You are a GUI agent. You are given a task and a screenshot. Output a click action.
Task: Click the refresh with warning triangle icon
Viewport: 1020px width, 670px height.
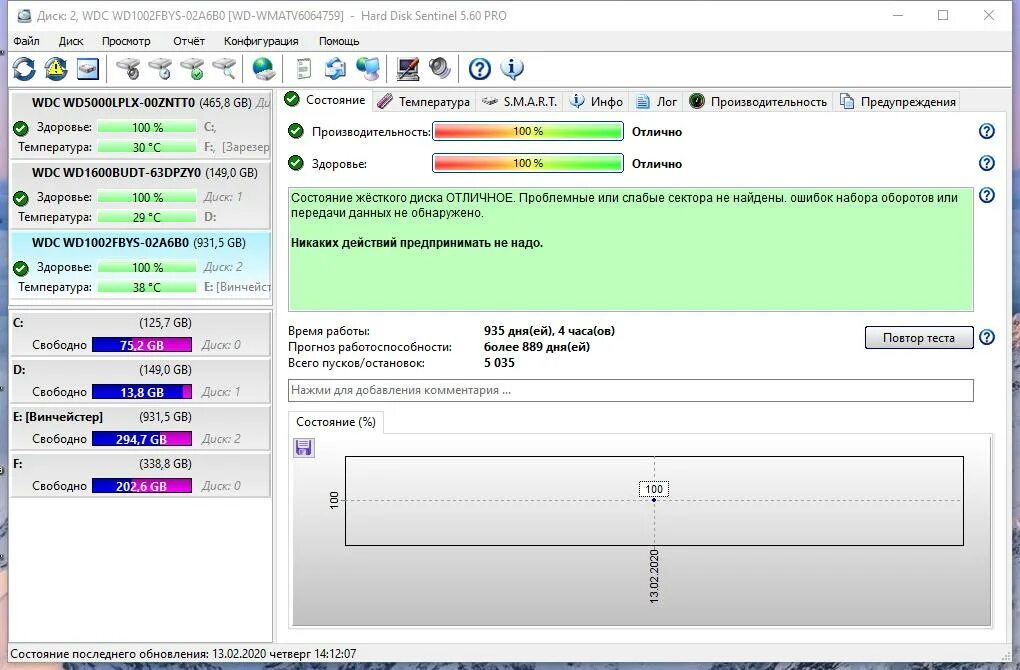coord(56,68)
